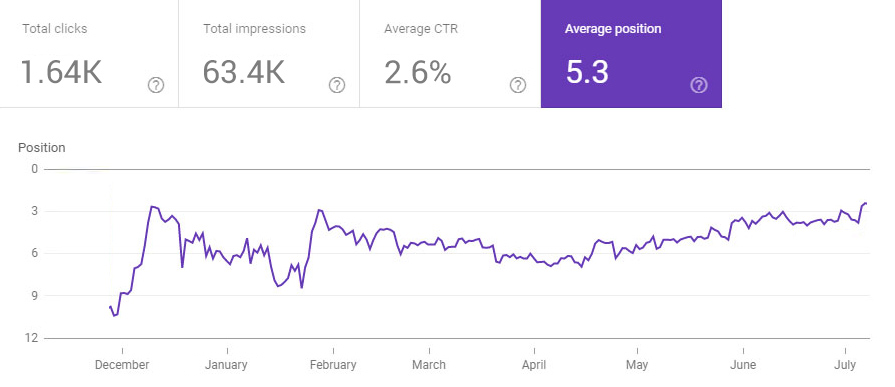The image size is (895, 387).
Task: Click the Position axis title above the chart
Action: (x=42, y=148)
